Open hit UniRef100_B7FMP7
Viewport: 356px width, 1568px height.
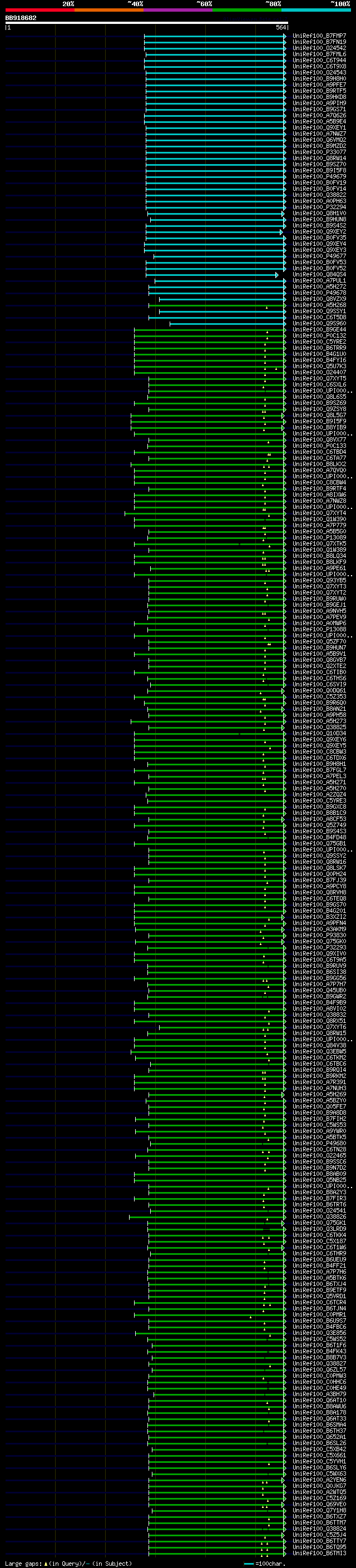(319, 37)
